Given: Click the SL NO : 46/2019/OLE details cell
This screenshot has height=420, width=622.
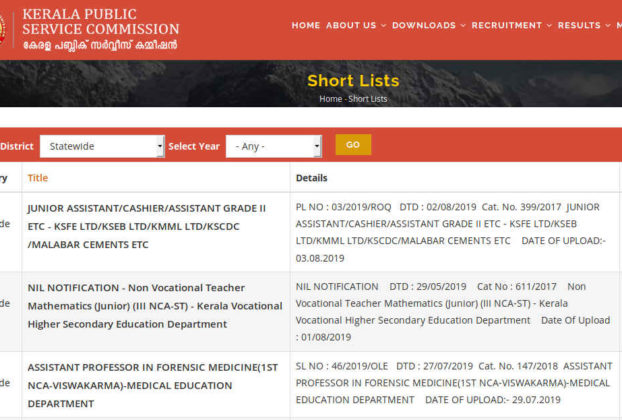Looking at the screenshot, I should [x=454, y=383].
